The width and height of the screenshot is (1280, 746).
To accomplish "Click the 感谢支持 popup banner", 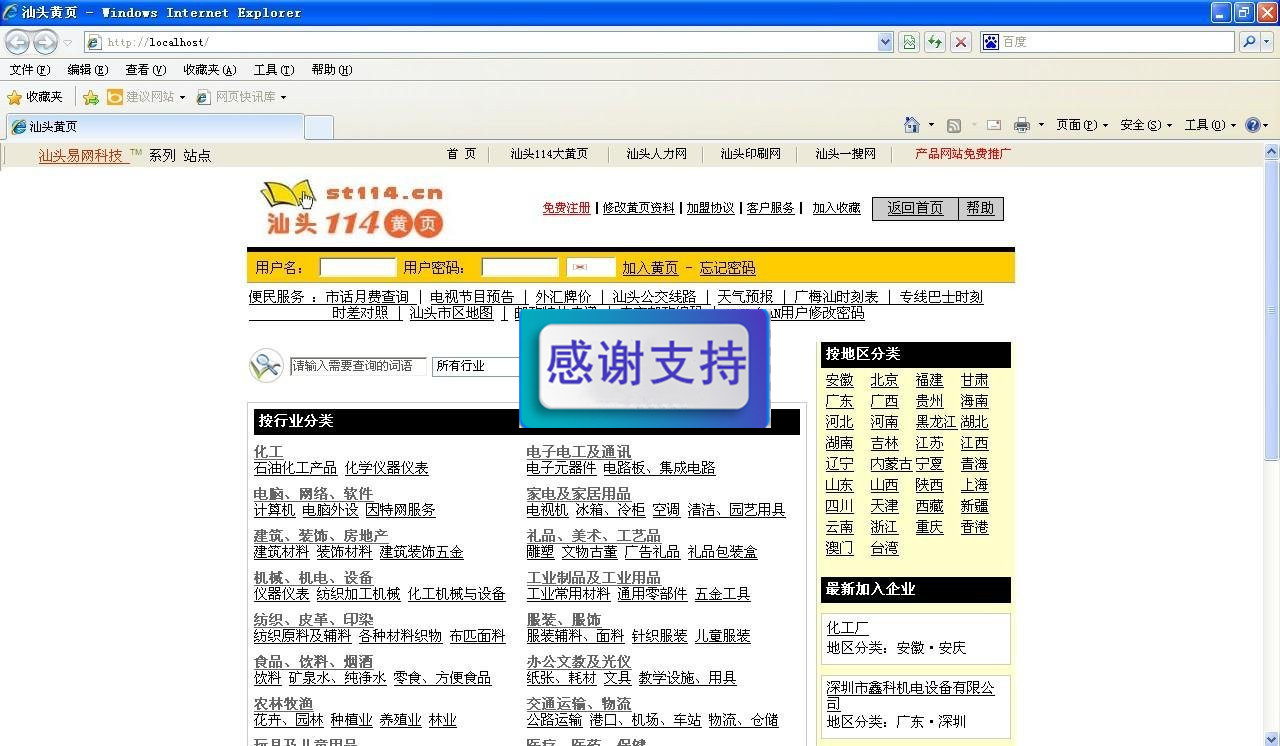I will pos(645,367).
